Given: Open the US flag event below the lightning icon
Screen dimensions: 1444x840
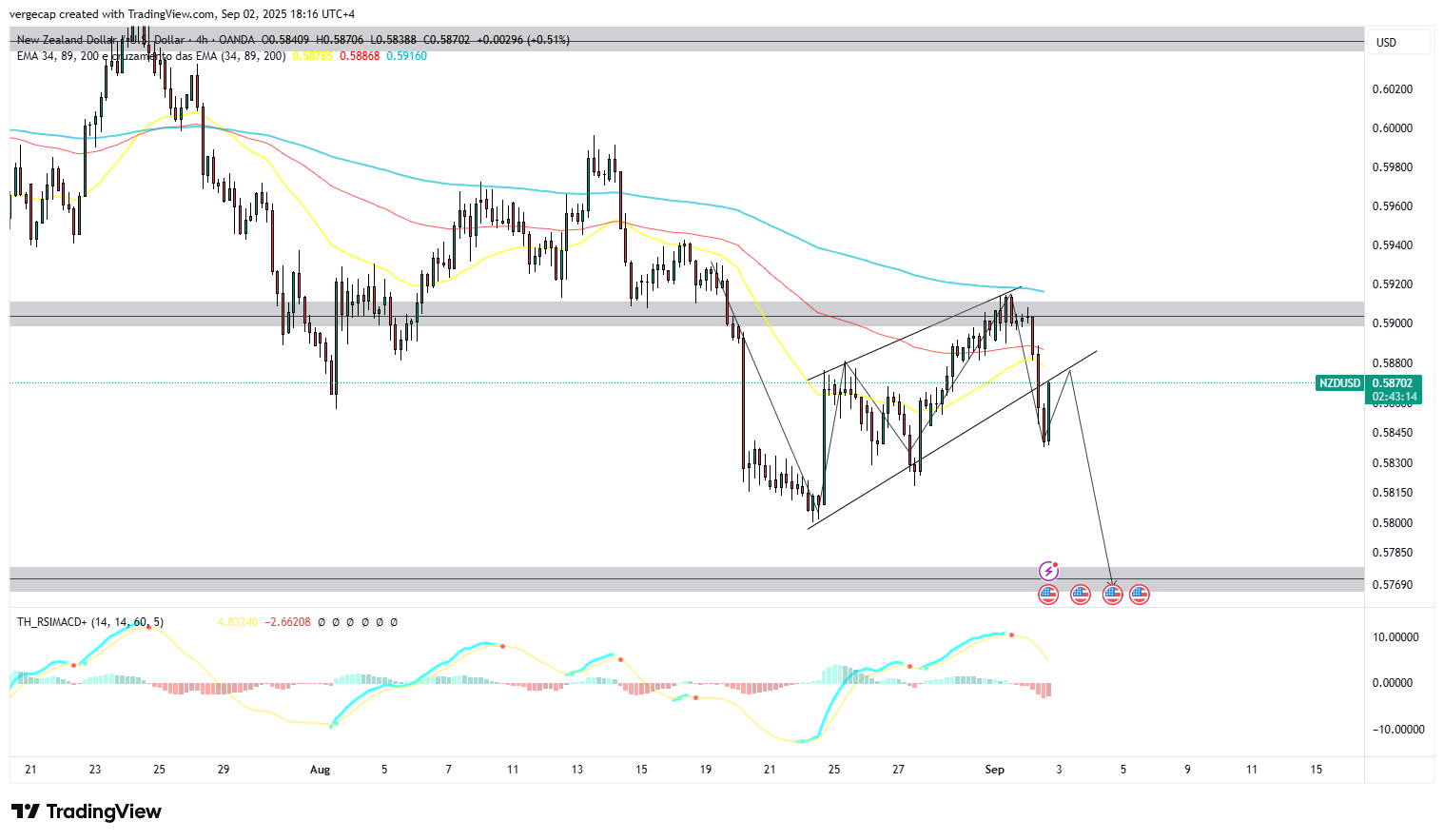Looking at the screenshot, I should click(1048, 595).
